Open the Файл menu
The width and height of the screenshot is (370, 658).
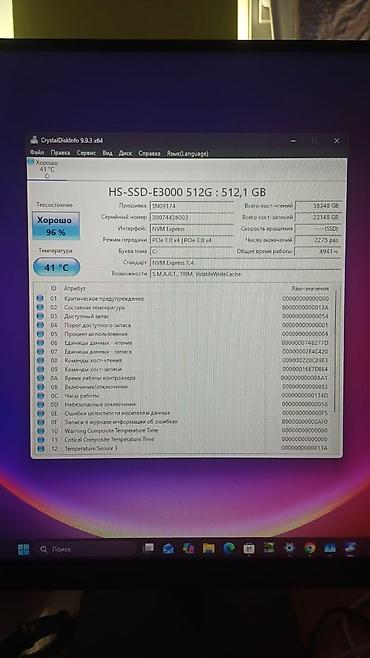37,153
